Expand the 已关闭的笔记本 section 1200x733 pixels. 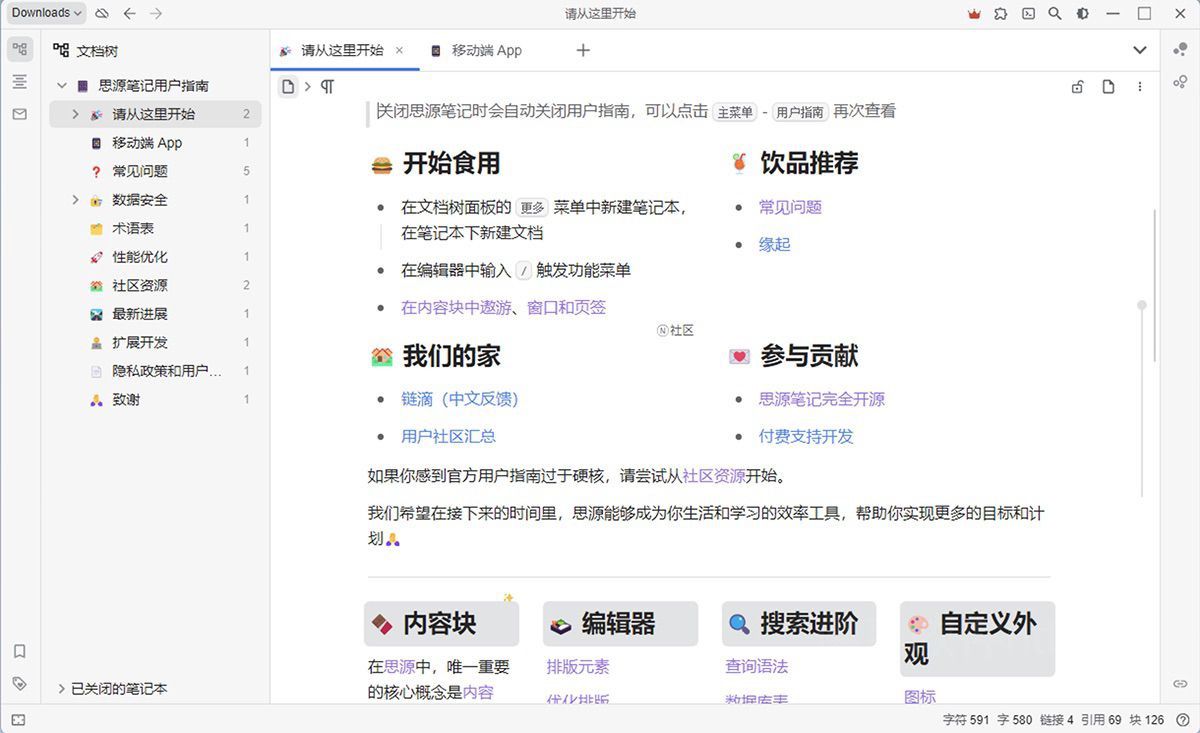(62, 688)
